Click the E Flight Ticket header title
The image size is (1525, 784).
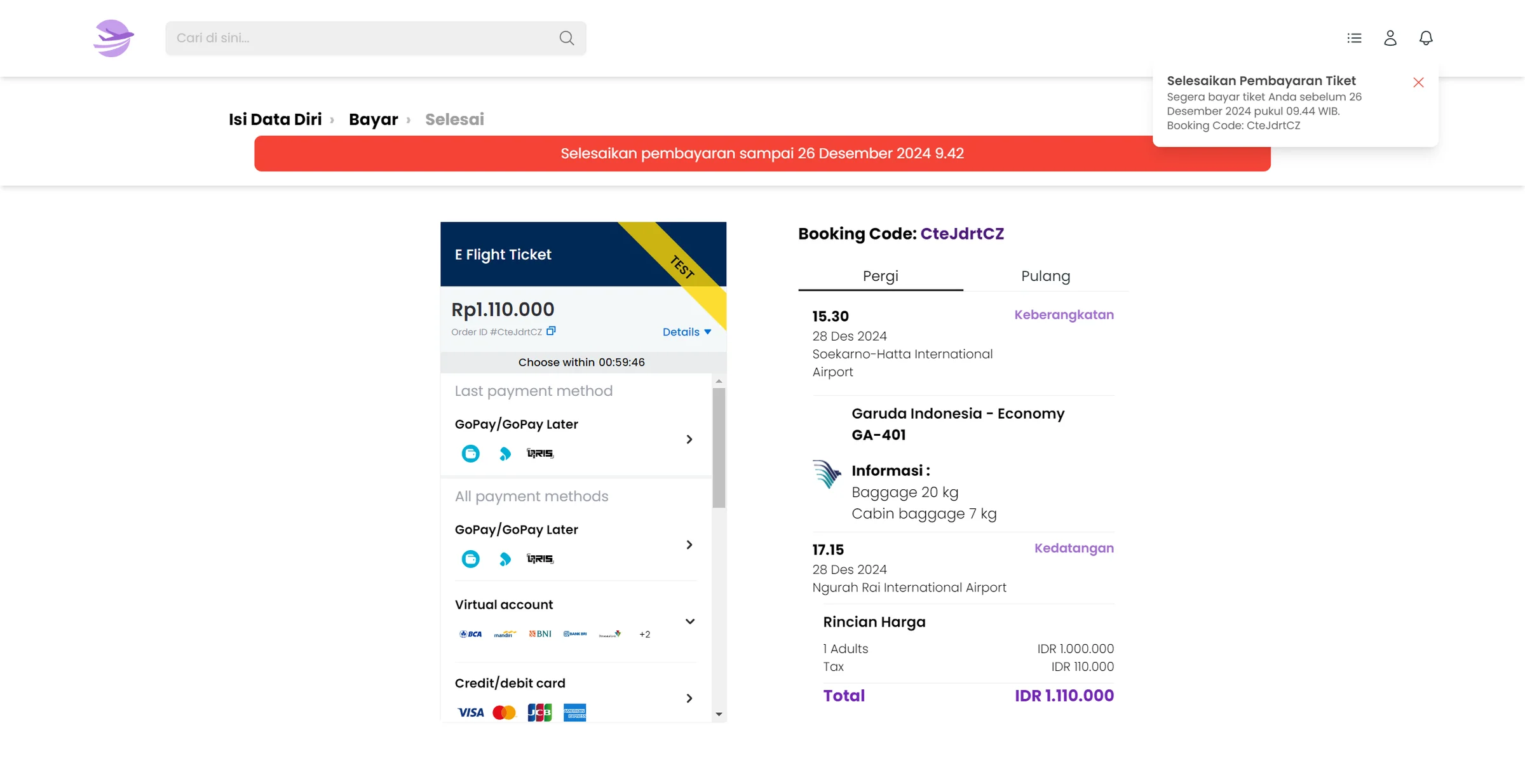coord(503,254)
